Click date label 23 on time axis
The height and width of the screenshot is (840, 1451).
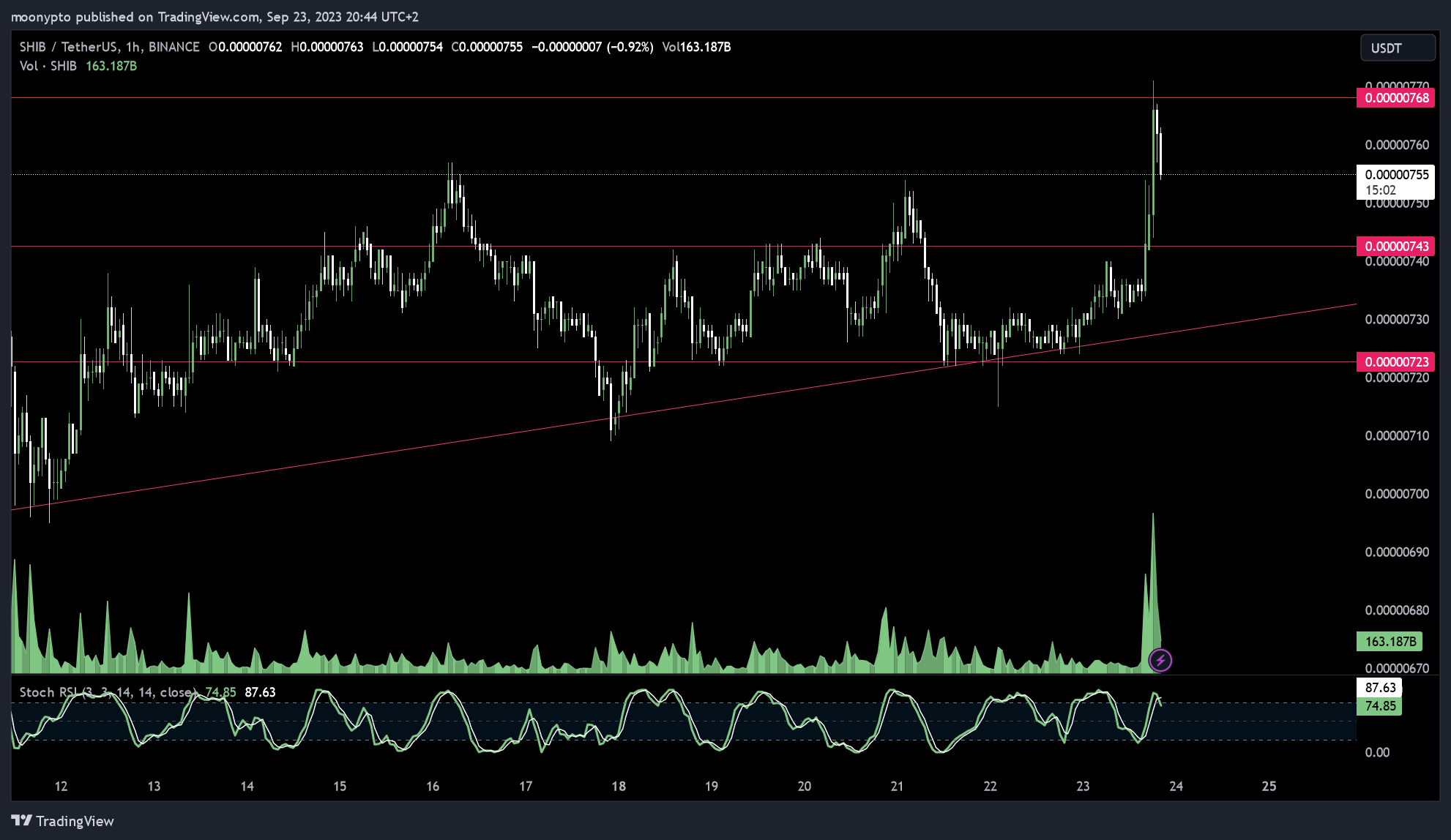1083,786
